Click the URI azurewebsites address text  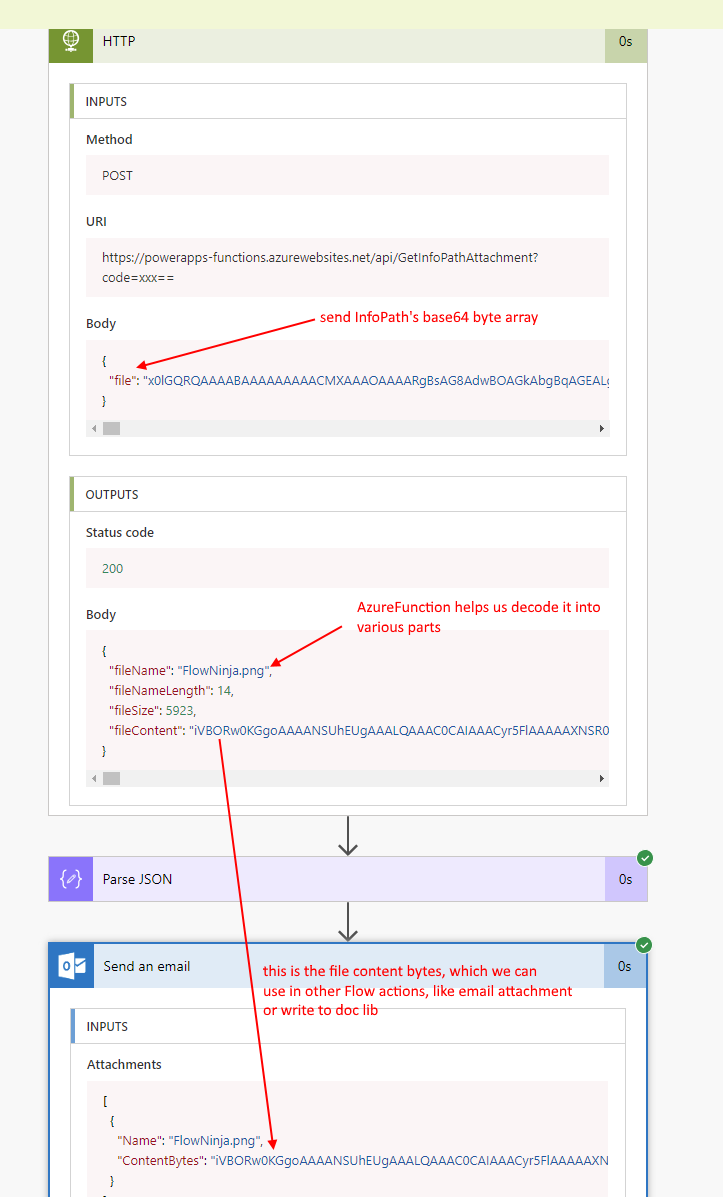[320, 258]
